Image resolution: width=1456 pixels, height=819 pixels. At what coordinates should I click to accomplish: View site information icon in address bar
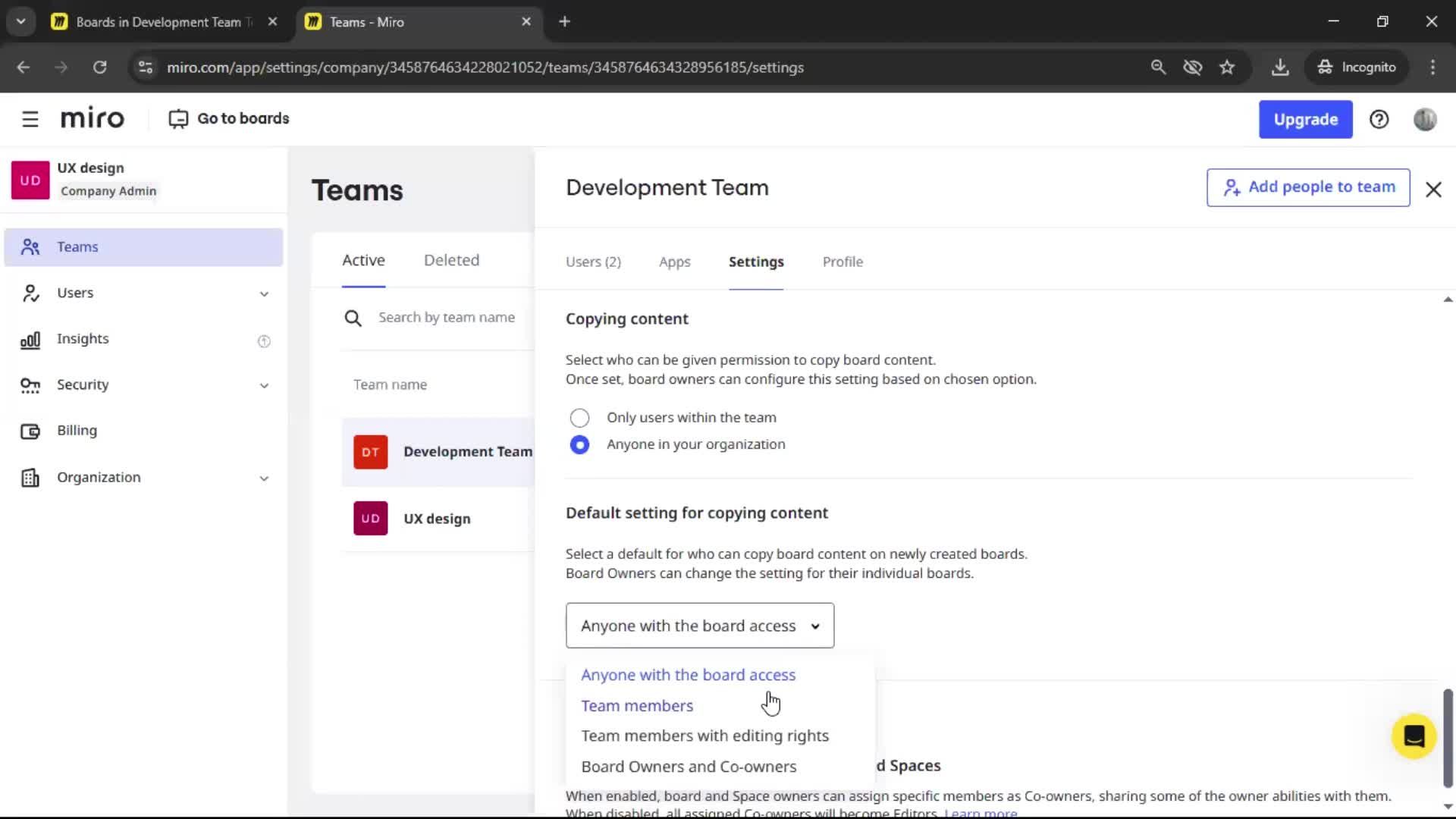pyautogui.click(x=145, y=67)
